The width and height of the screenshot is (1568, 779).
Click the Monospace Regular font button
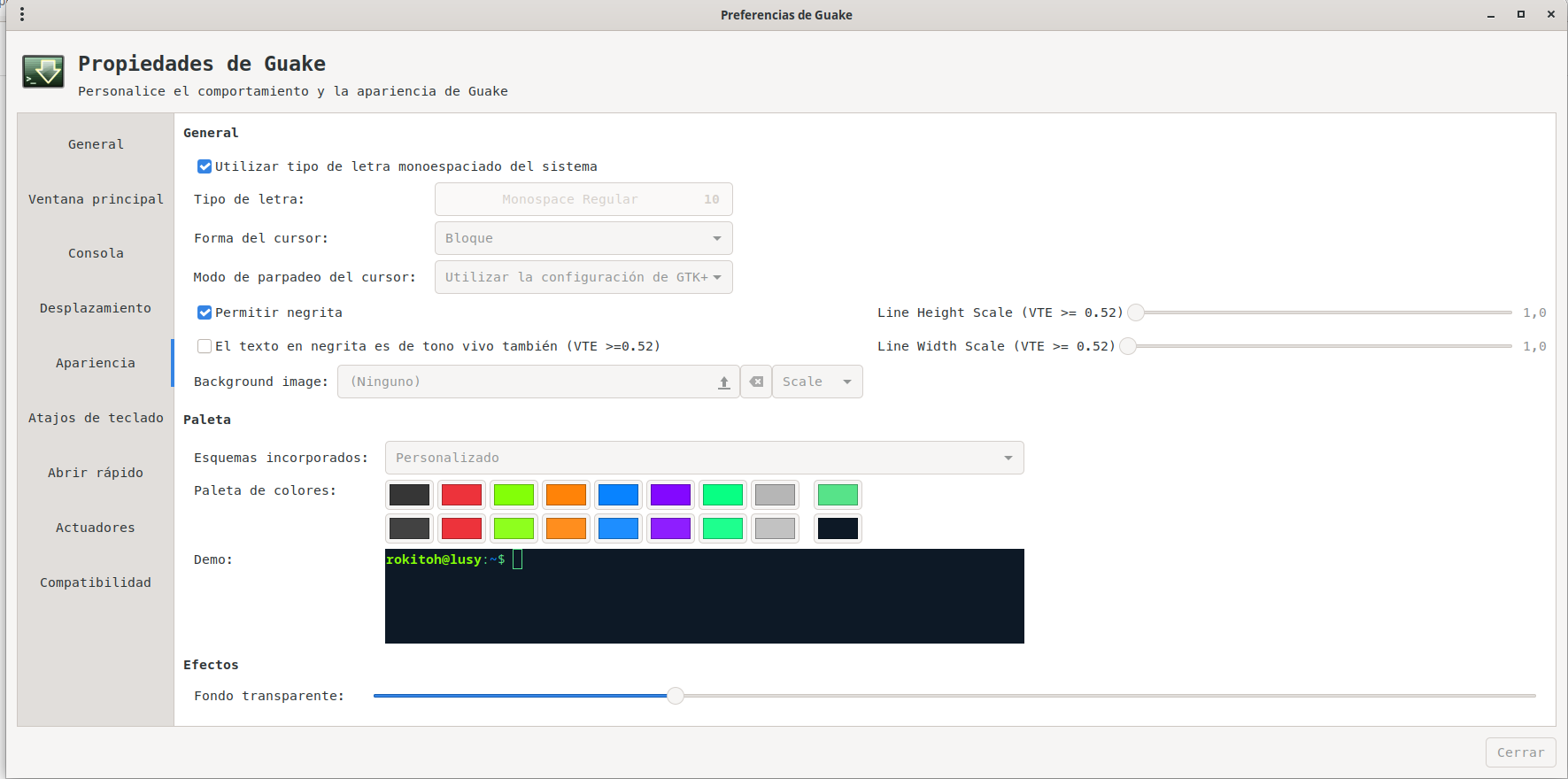click(x=583, y=199)
